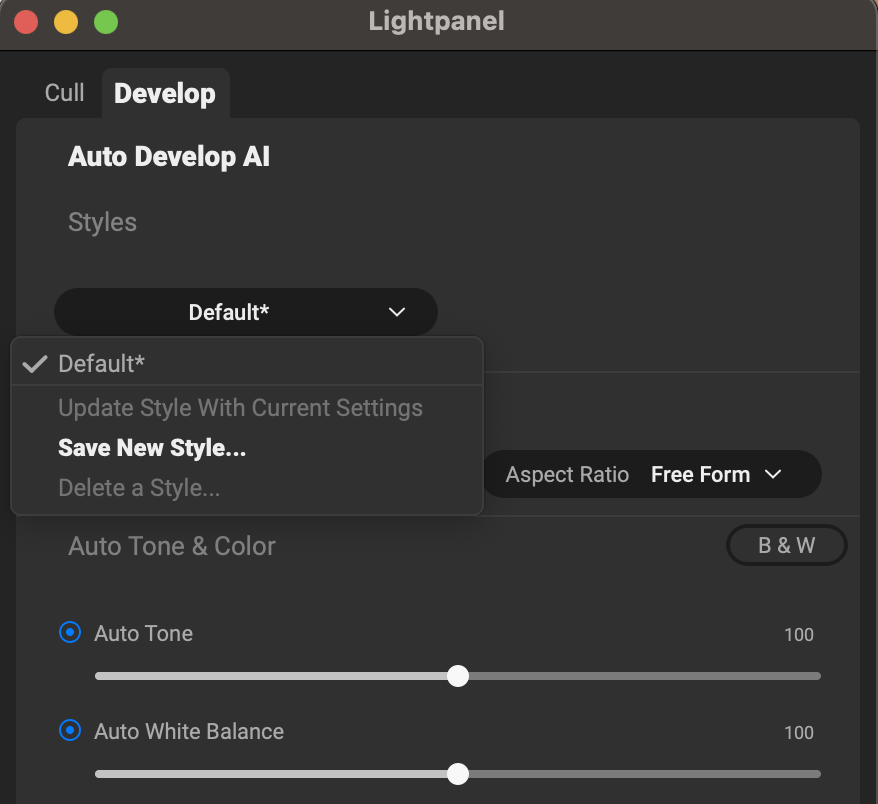Click Update Style With Current Settings
Screen dimensions: 878x804
pyautogui.click(x=240, y=408)
